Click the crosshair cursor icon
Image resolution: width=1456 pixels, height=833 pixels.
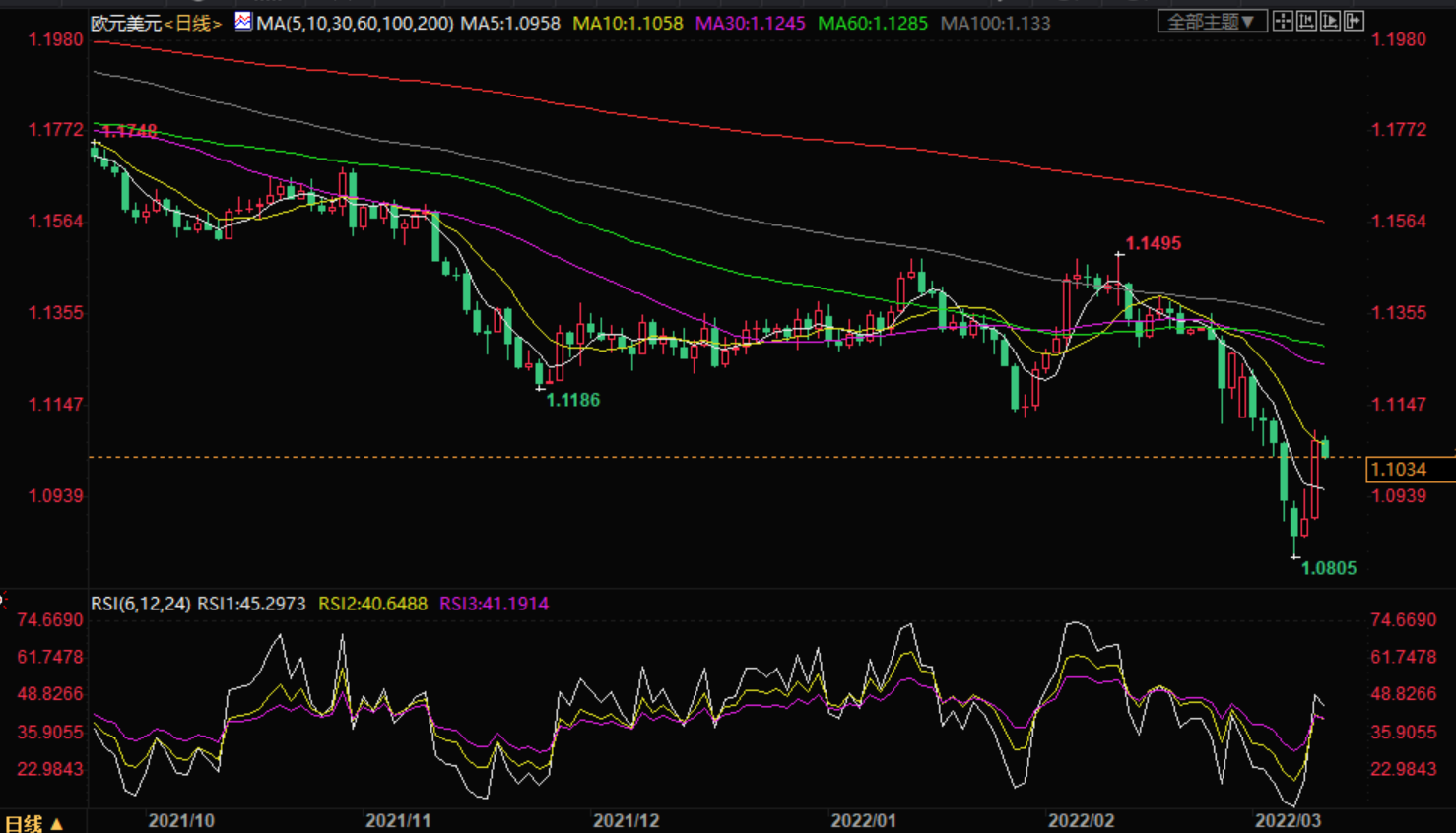coord(1283,21)
